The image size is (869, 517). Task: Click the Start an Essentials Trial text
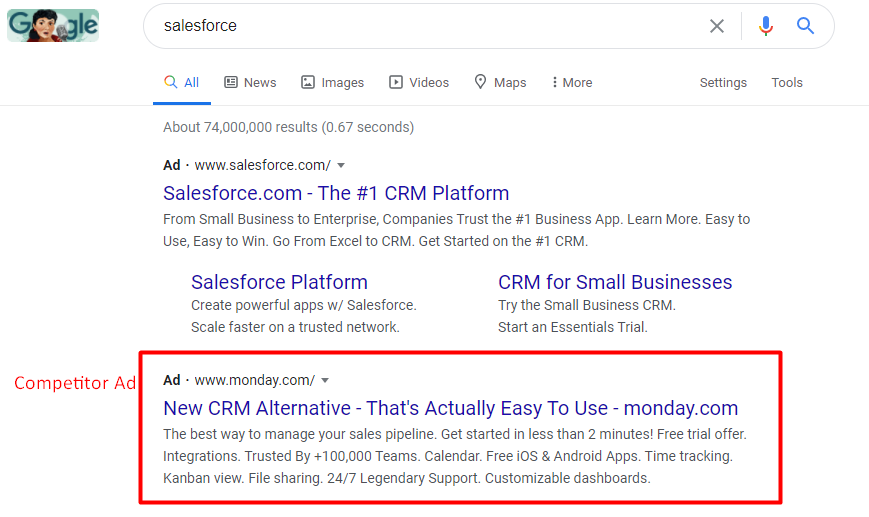(572, 327)
